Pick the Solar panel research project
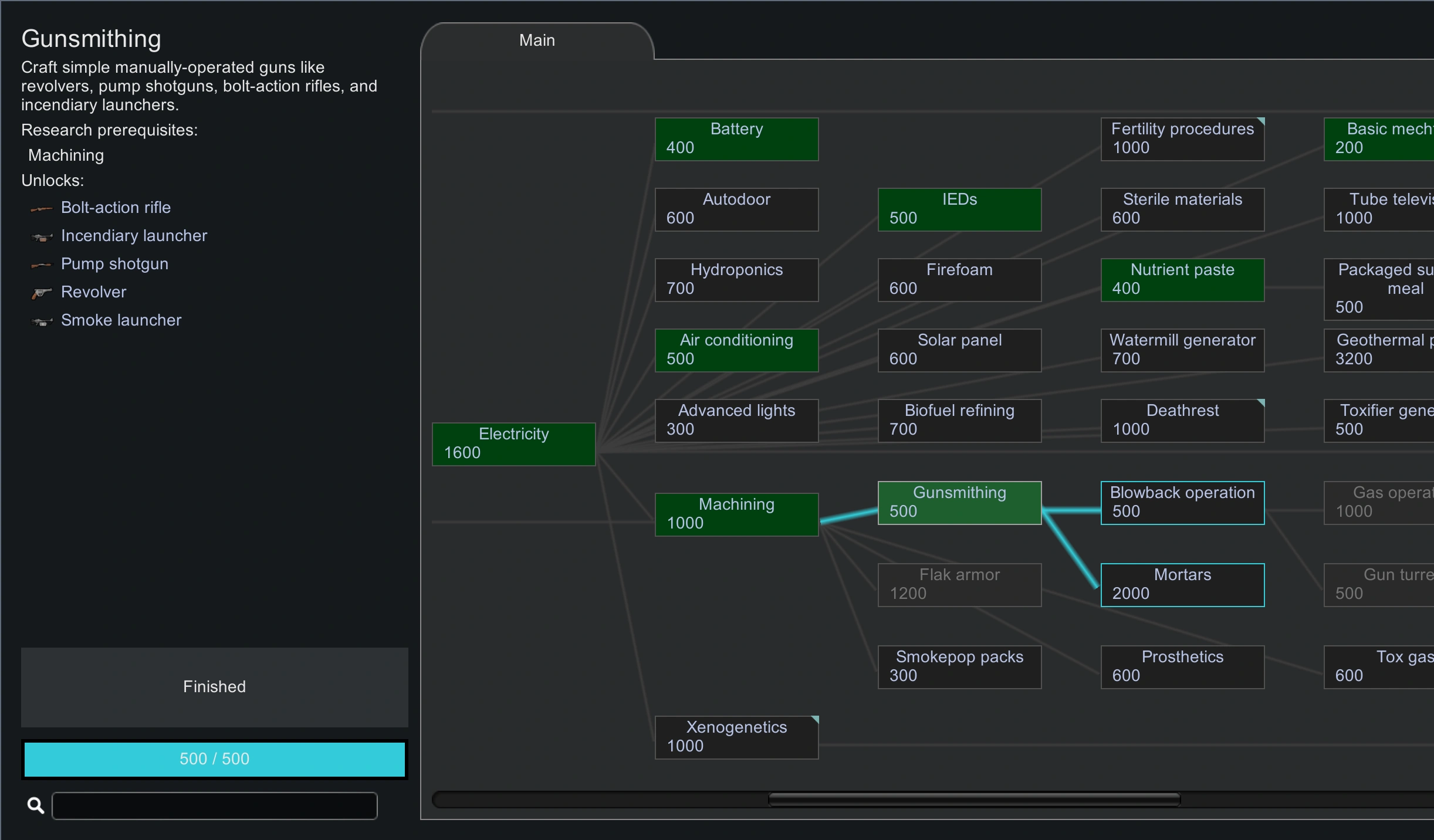 (x=959, y=350)
